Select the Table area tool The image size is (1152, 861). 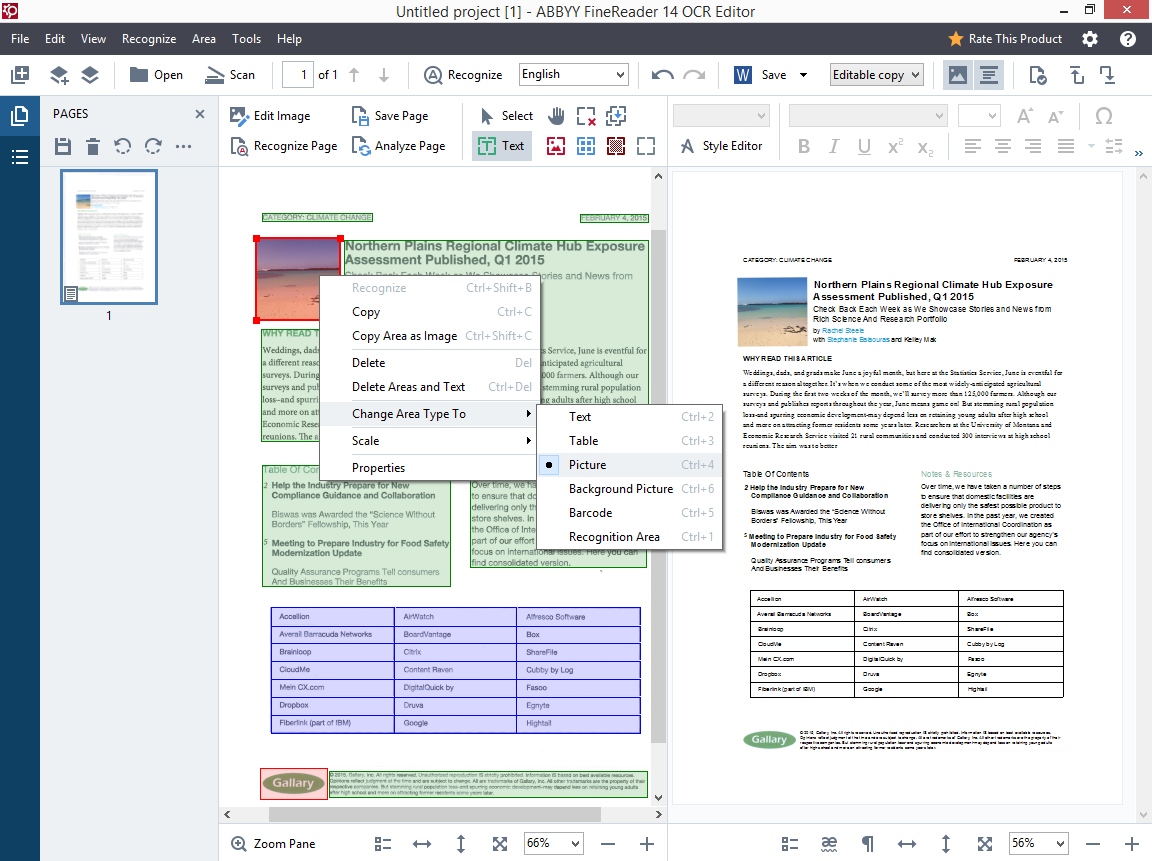tap(586, 146)
